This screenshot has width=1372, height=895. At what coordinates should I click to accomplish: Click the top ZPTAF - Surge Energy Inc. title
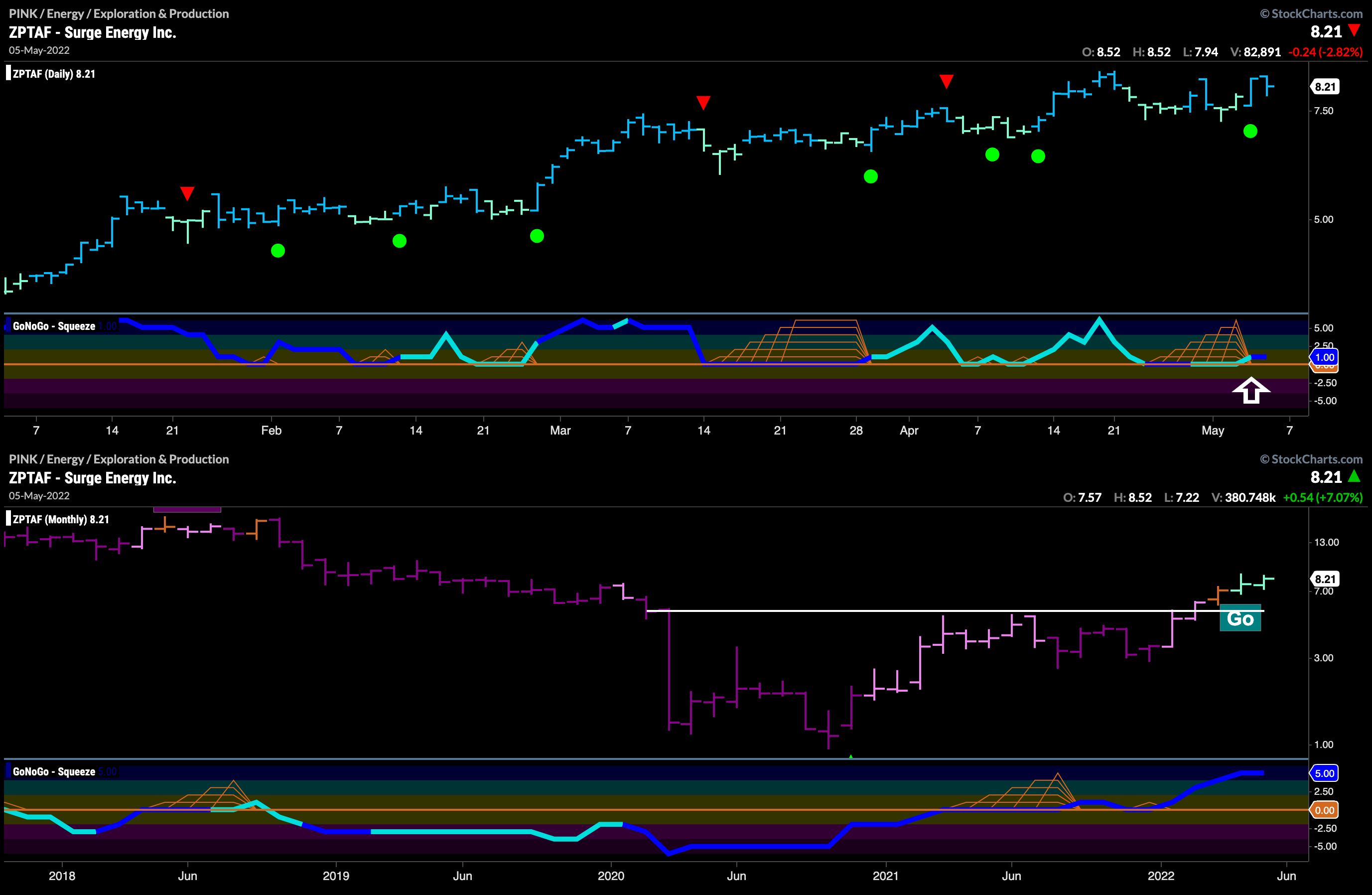[x=92, y=32]
